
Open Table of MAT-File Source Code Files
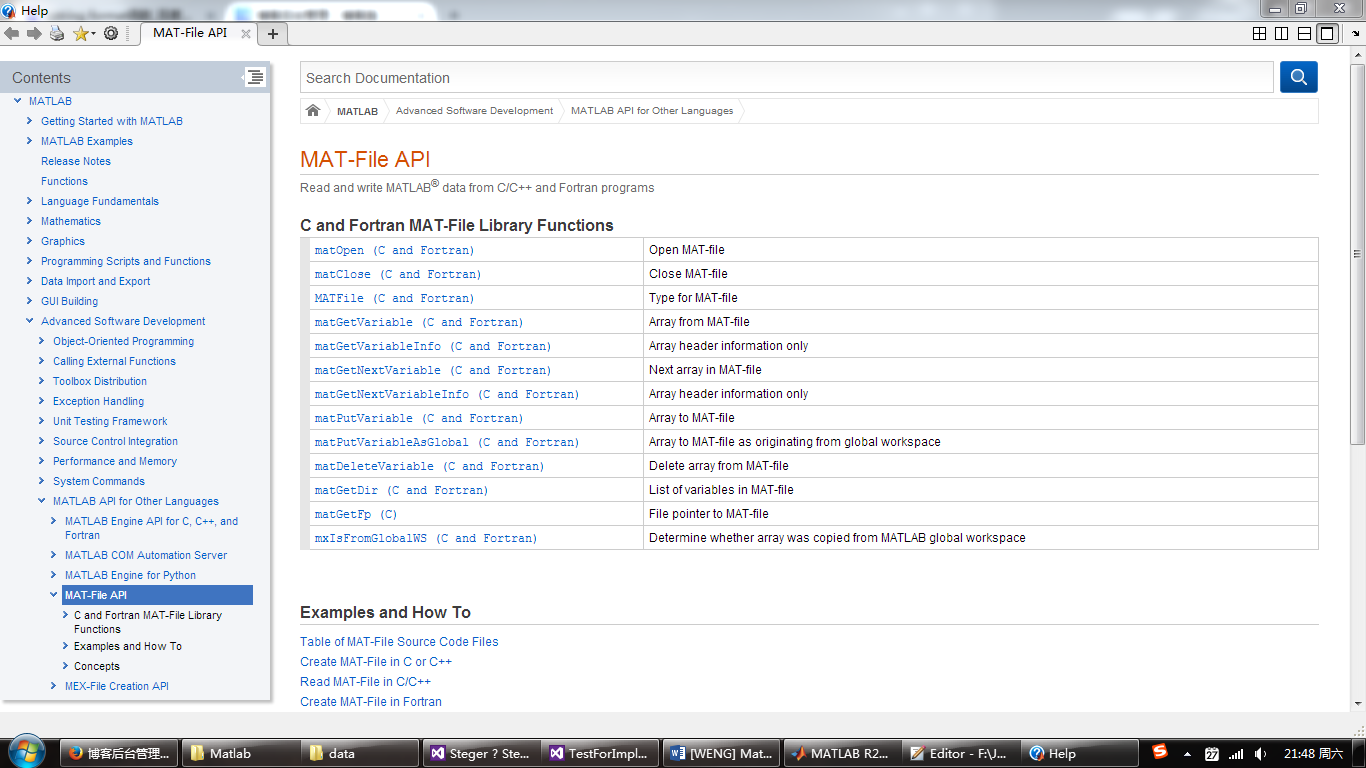click(x=399, y=642)
